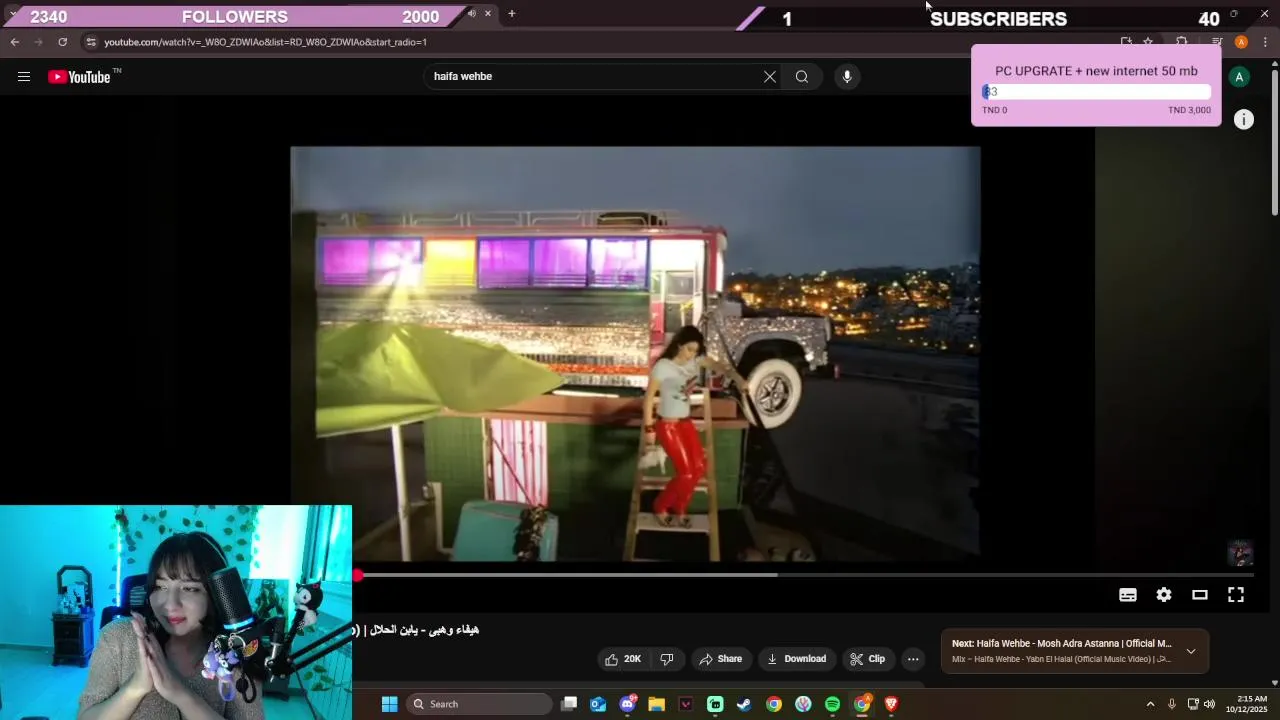1280x720 pixels.
Task: Open volume control in system tray
Action: click(x=1209, y=704)
